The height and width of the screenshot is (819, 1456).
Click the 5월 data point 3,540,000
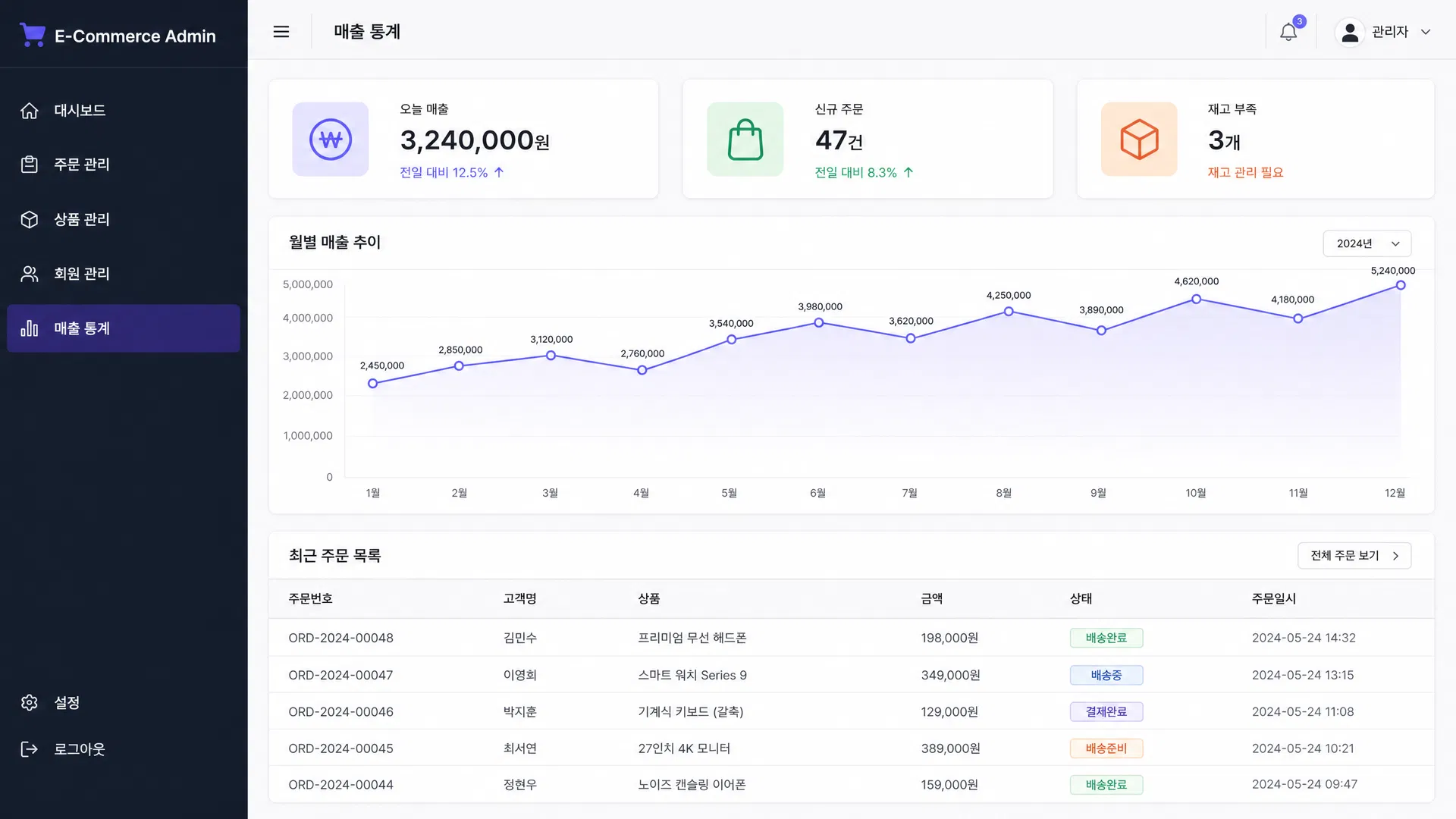(x=732, y=340)
